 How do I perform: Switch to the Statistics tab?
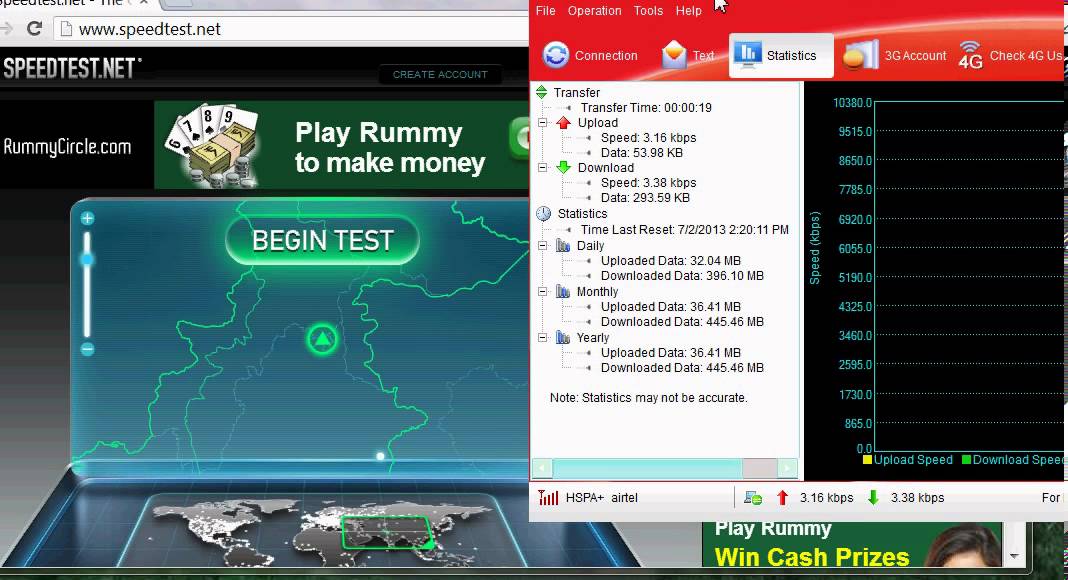coord(781,55)
